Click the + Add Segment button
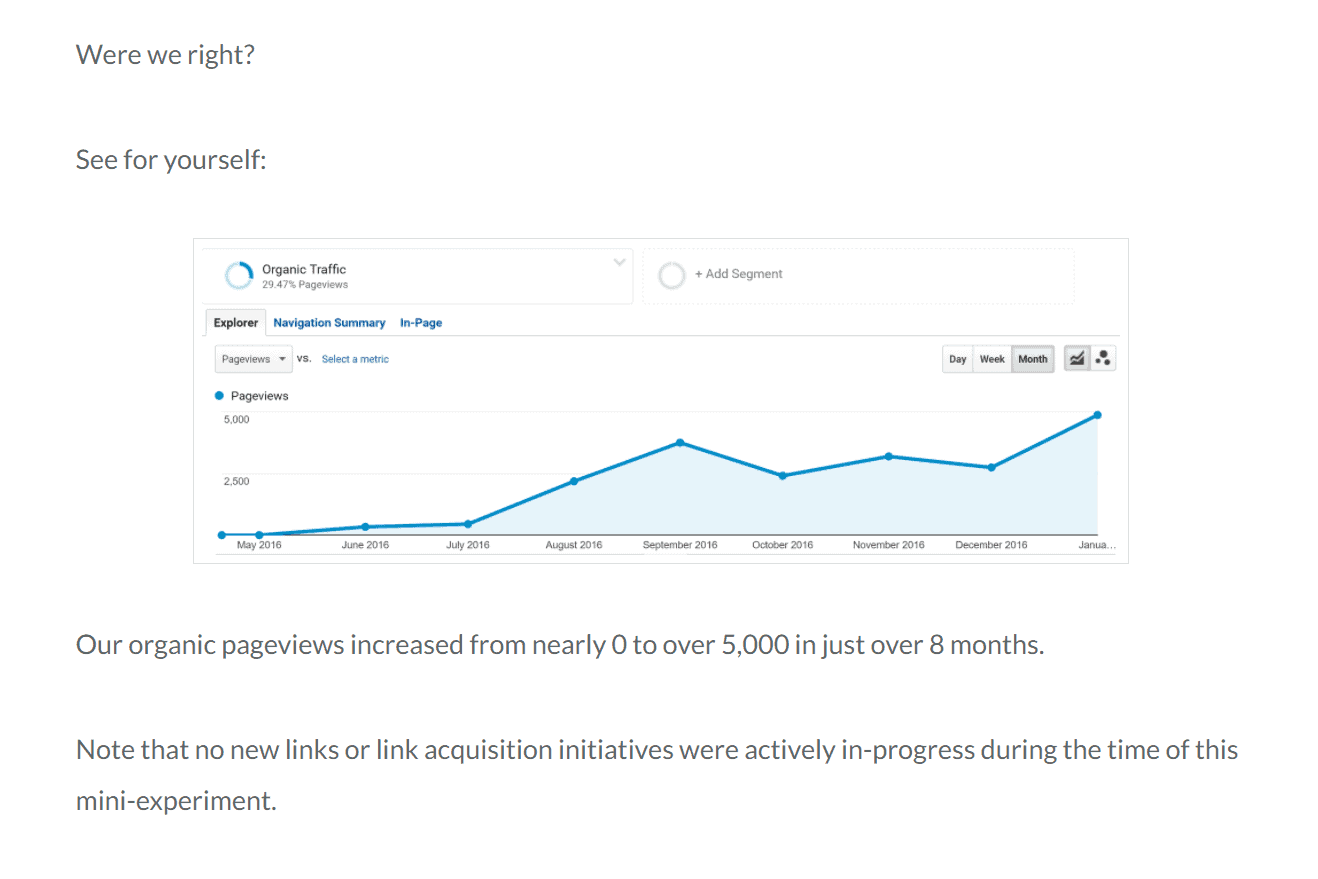 point(739,274)
